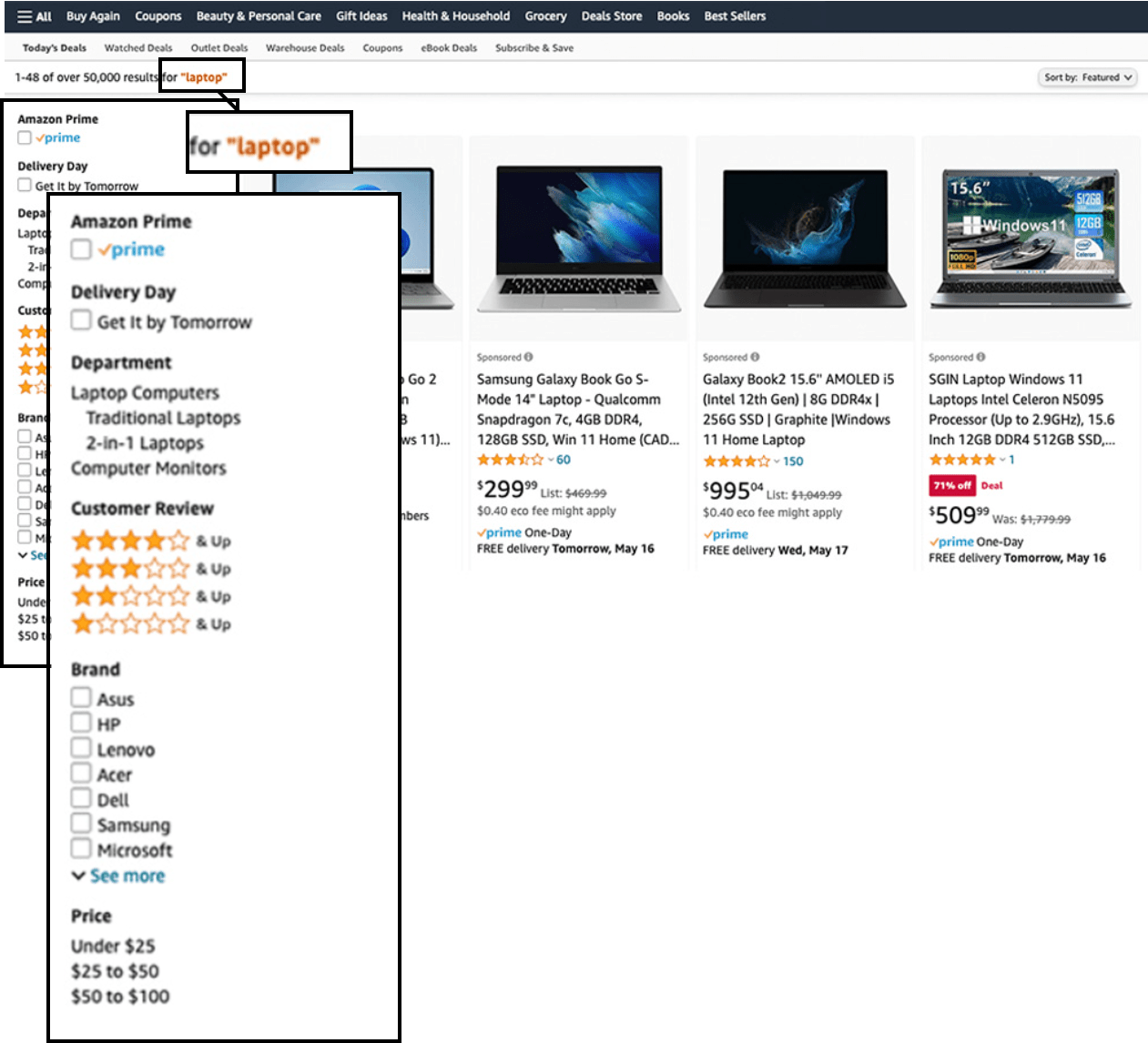Enable the Prime checkbox in the enlarged panel

tap(81, 249)
